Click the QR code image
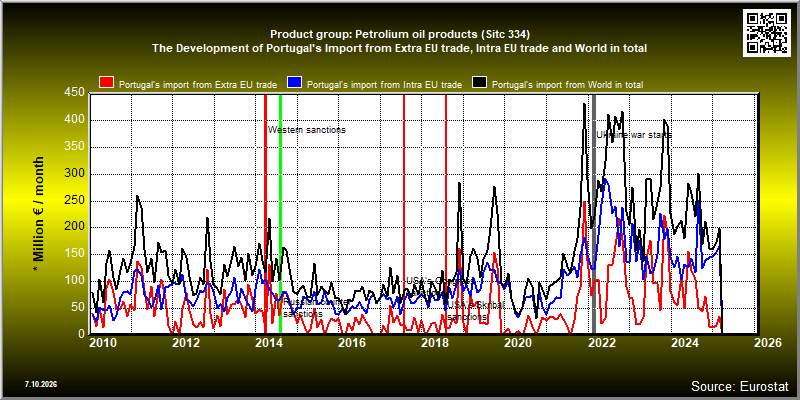The image size is (800, 400). click(767, 32)
